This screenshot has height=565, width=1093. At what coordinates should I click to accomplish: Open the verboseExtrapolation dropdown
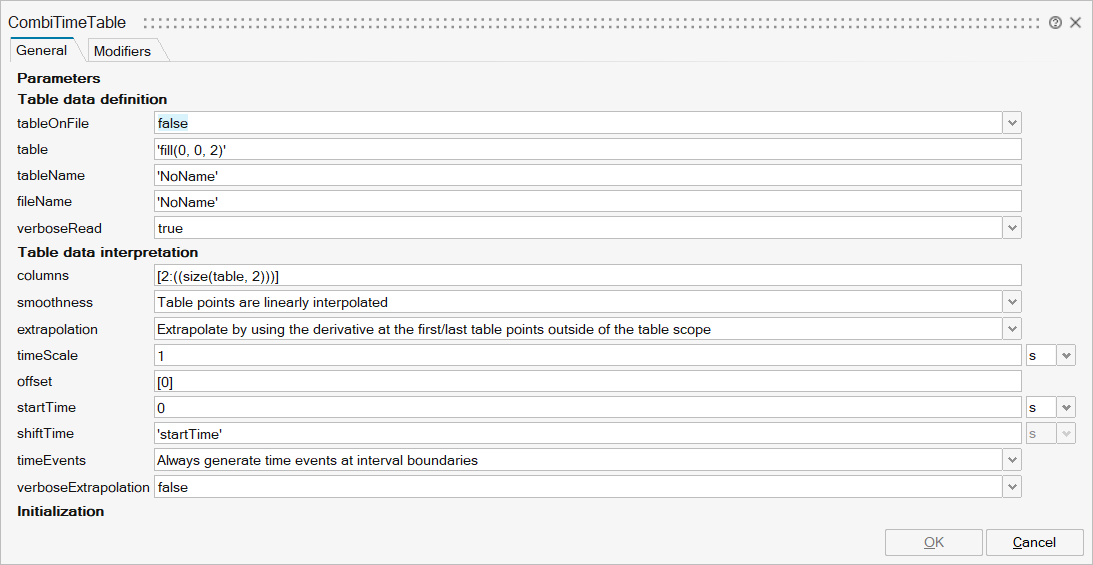[1012, 487]
